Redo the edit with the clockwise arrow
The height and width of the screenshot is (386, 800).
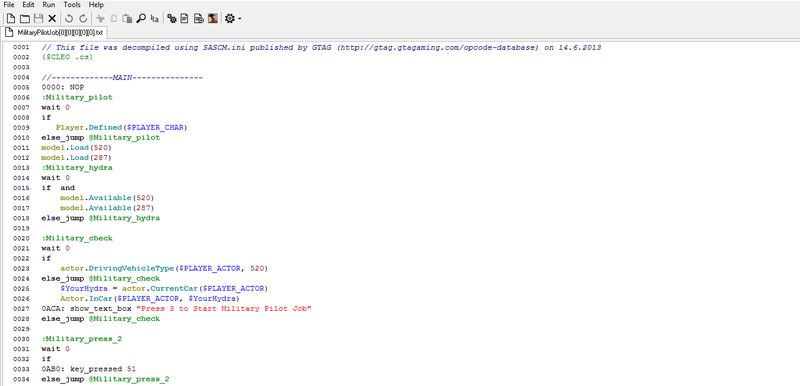(83, 18)
